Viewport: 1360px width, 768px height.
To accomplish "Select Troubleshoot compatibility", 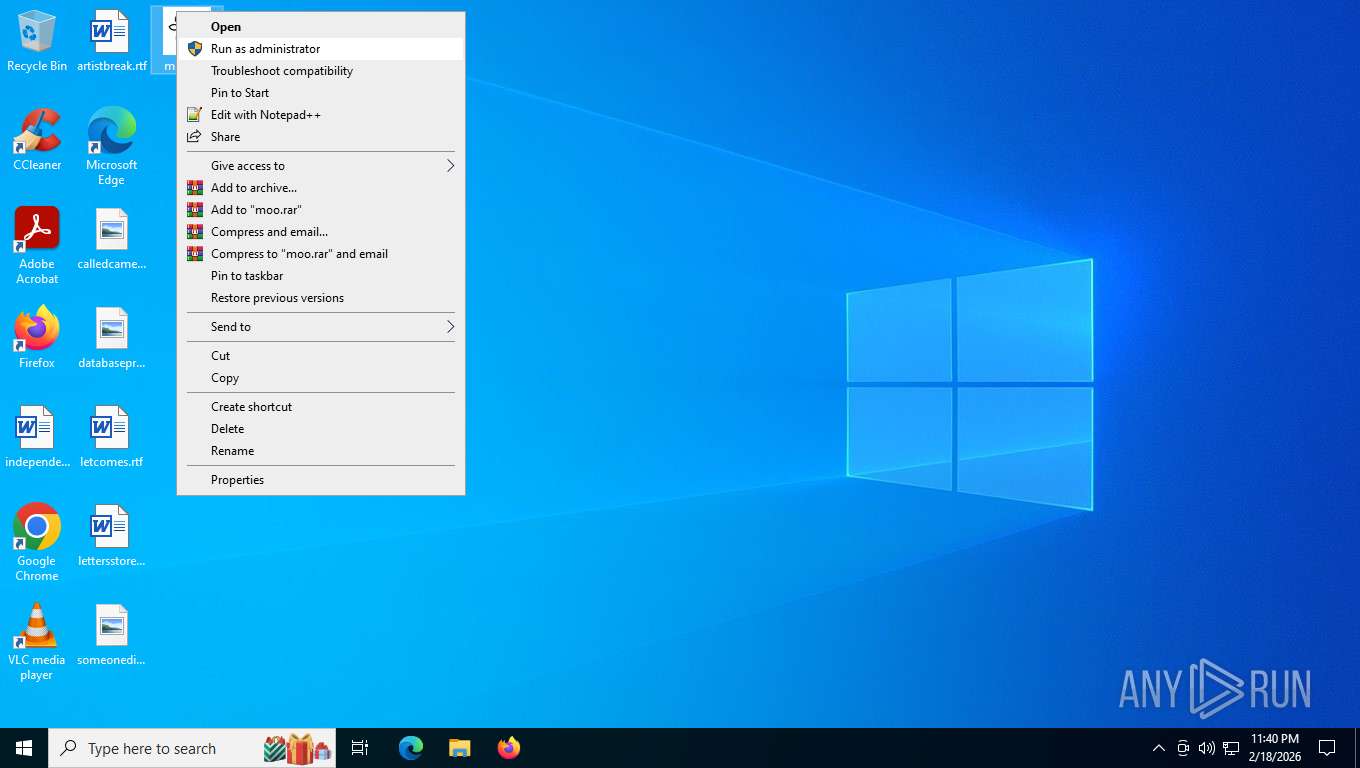I will point(321,71).
